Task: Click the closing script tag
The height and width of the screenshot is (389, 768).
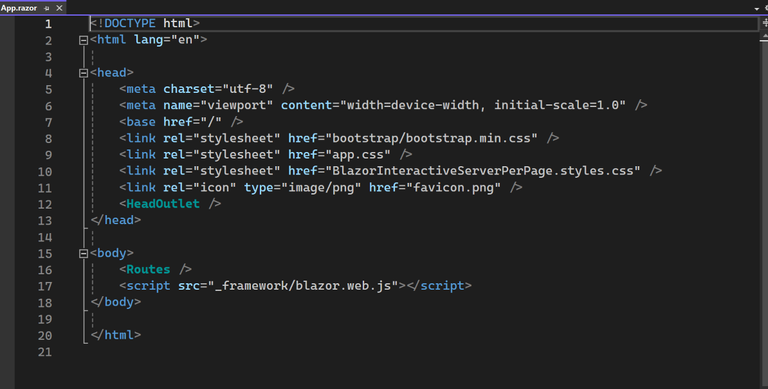Action: point(438,286)
